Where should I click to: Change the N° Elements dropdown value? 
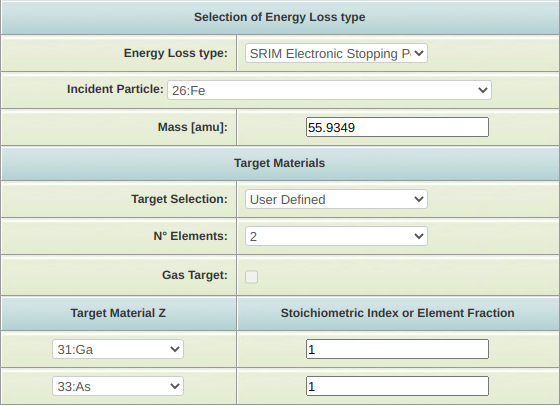[x=336, y=236]
